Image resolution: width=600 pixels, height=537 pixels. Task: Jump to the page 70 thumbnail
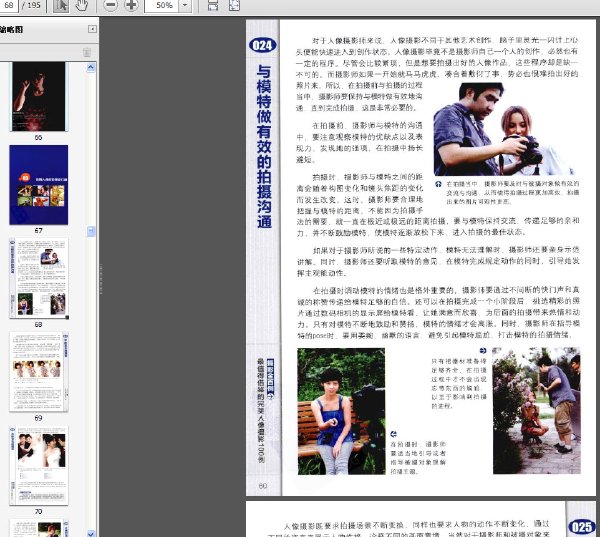[x=39, y=465]
